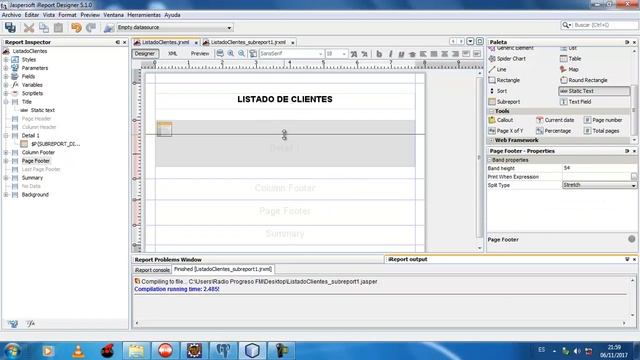Switch to XML view
Viewport: 640px width, 360px height.
(173, 53)
